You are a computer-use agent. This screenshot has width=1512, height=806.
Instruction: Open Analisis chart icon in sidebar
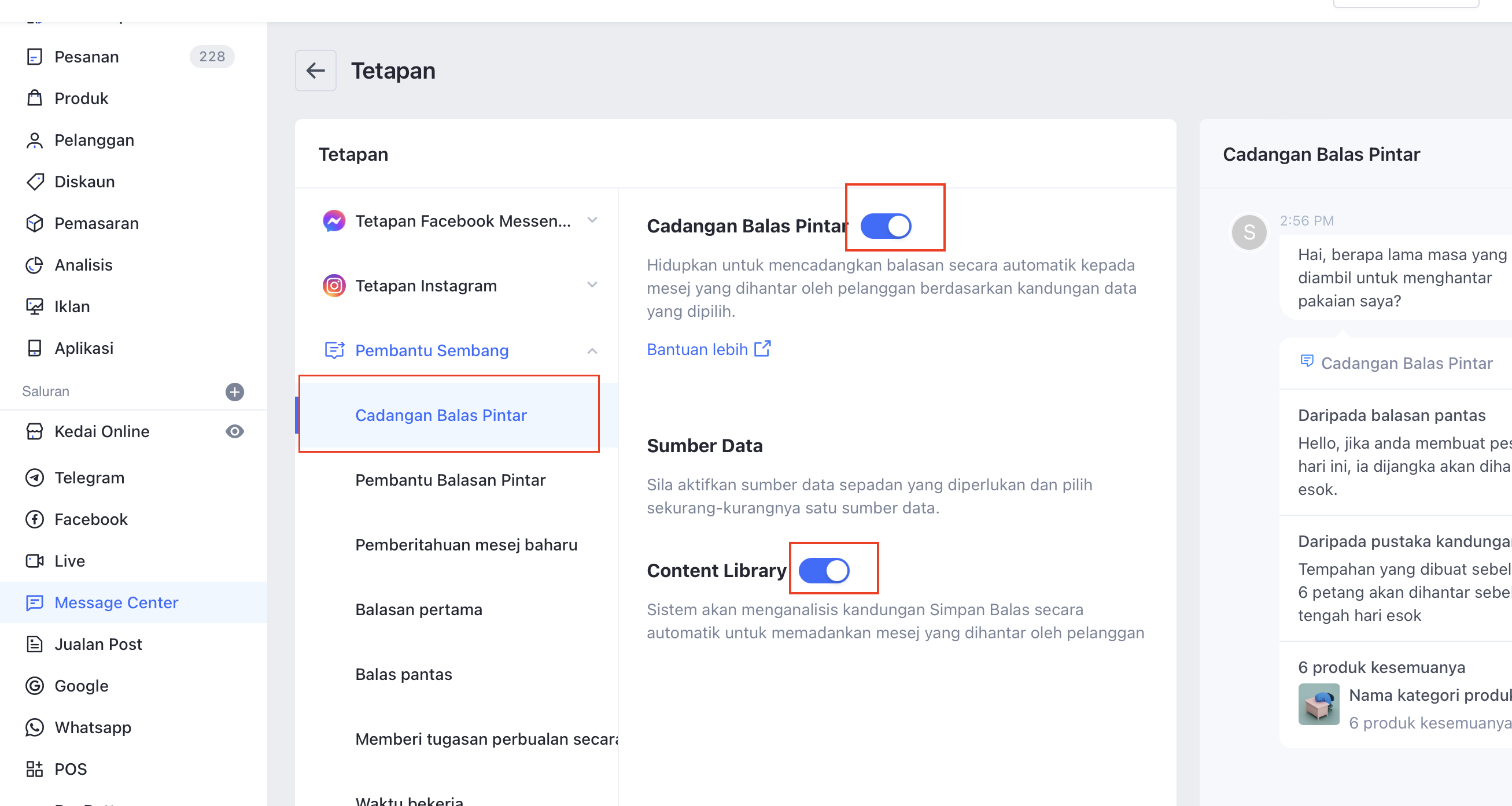pos(35,265)
